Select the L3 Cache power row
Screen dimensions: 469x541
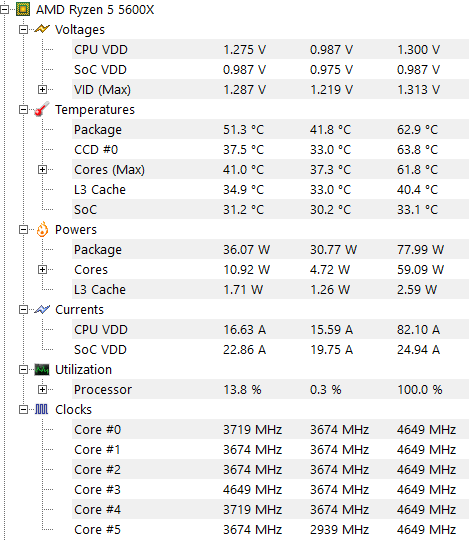[270, 289]
